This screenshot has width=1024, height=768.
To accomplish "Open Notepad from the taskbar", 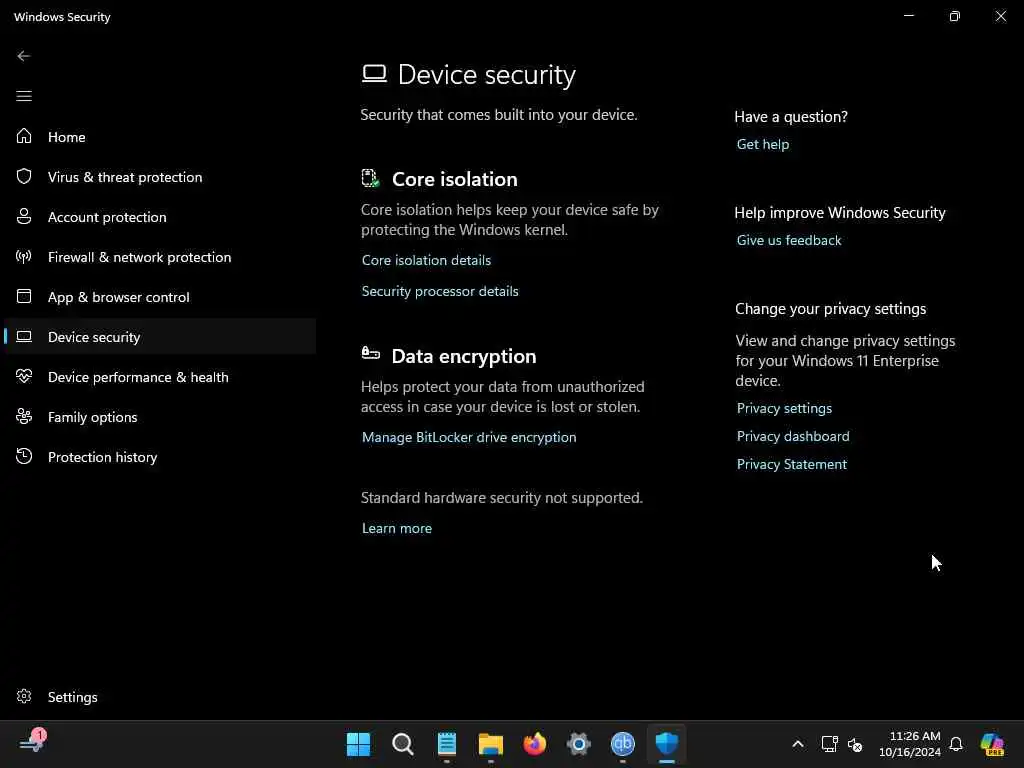I will 447,744.
